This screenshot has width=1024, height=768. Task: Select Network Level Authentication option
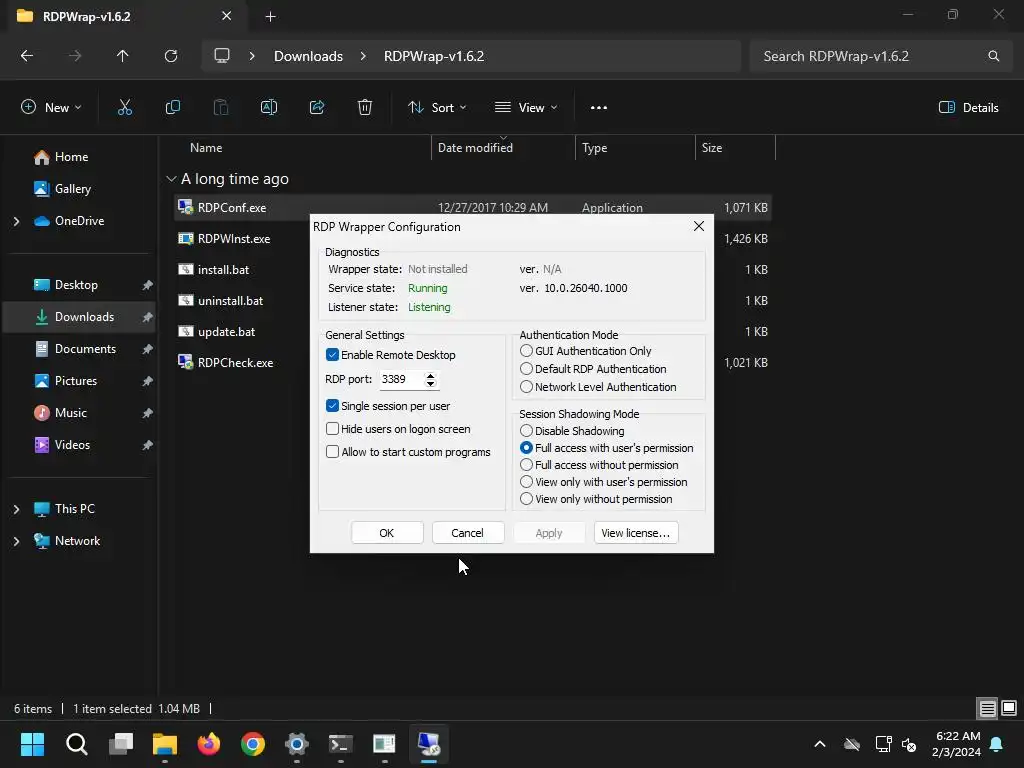tap(526, 387)
